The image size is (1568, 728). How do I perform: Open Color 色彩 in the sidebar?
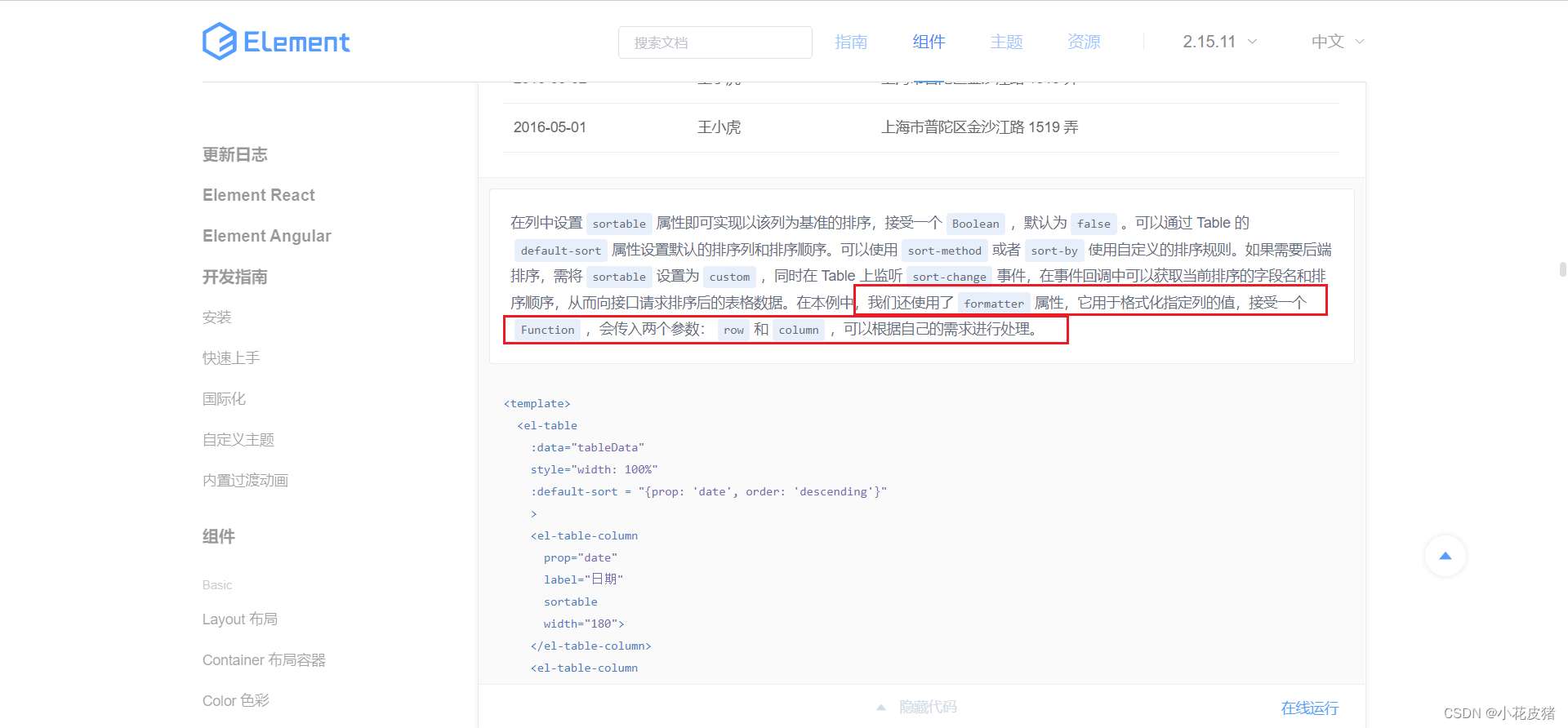coord(236,701)
